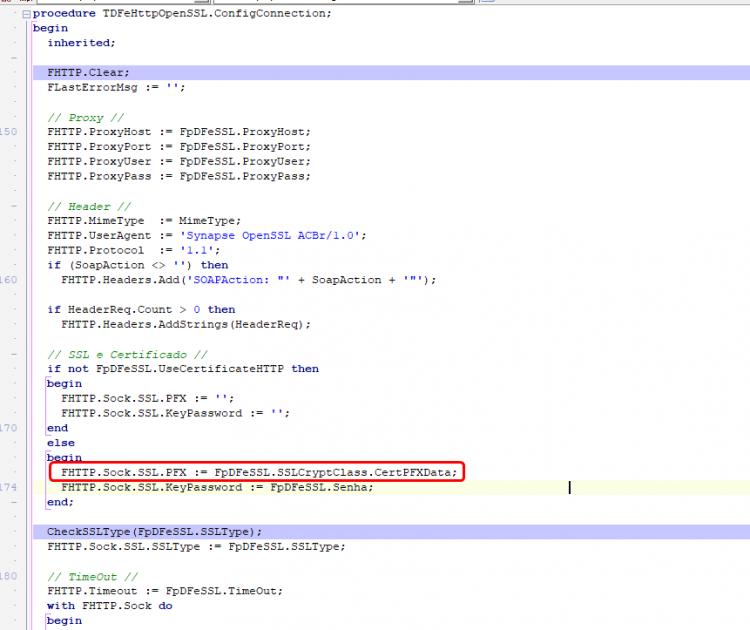Image resolution: width=750 pixels, height=630 pixels.
Task: Click the FHTTP.ProxyHost assignment line
Action: click(x=179, y=132)
